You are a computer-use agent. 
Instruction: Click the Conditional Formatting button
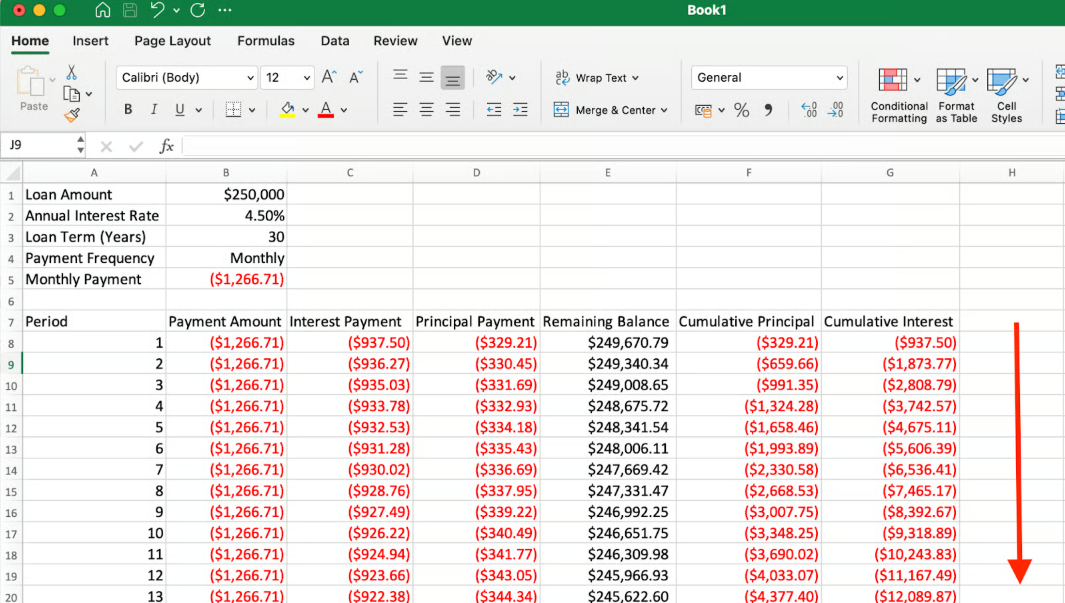898,96
